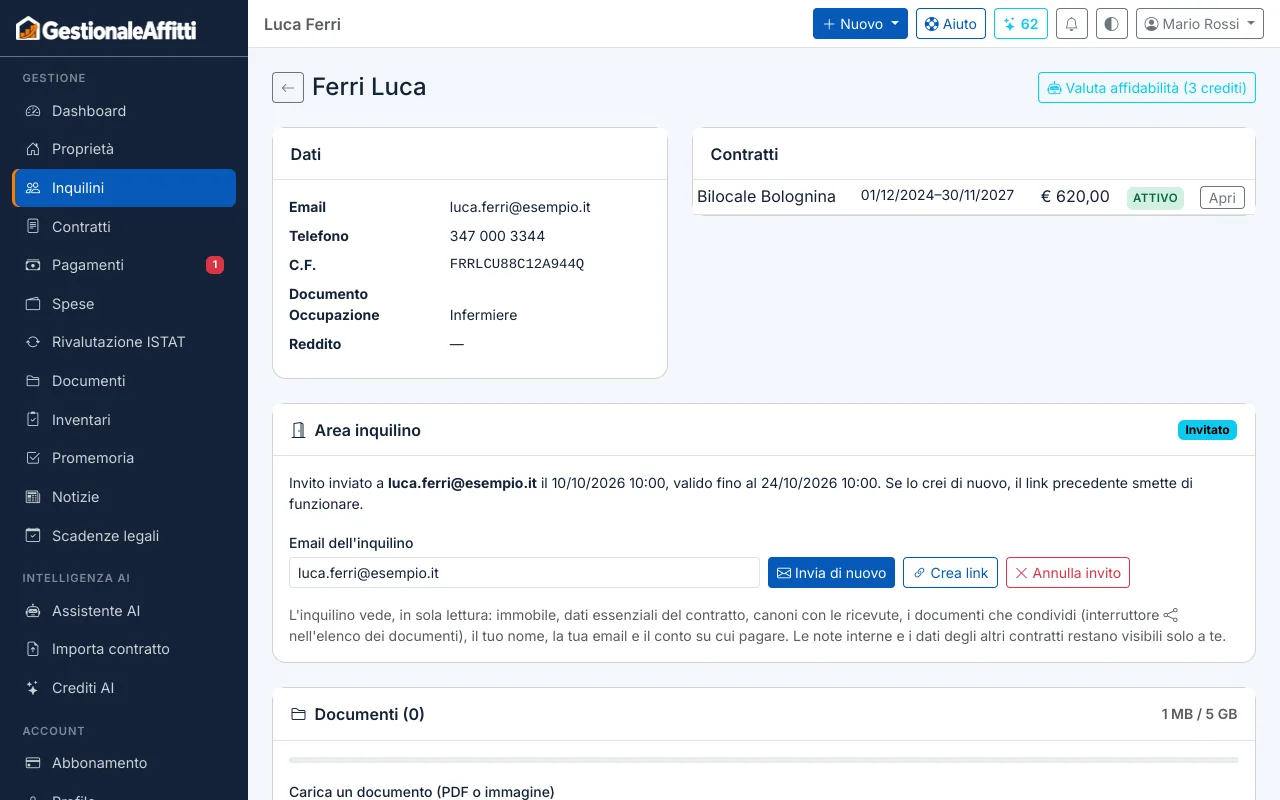
Task: Click Annulla invito button
Action: 1068,573
